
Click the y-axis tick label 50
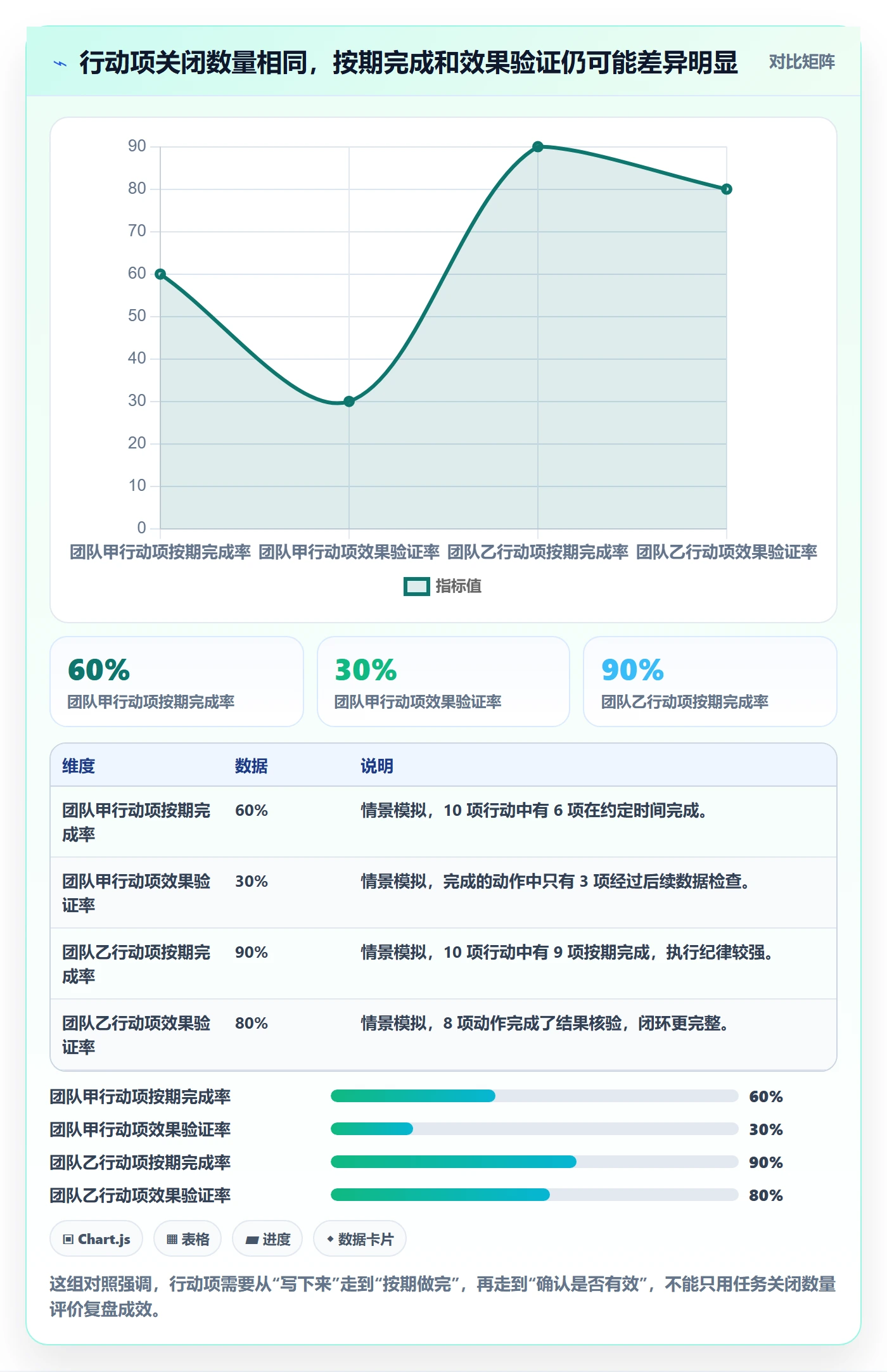pos(137,316)
